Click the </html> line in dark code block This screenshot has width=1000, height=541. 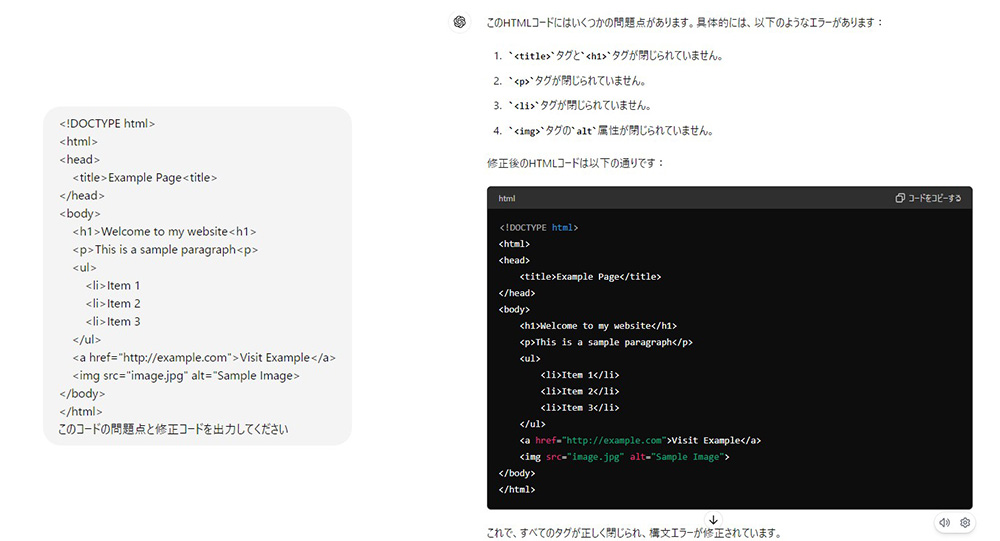tap(517, 489)
